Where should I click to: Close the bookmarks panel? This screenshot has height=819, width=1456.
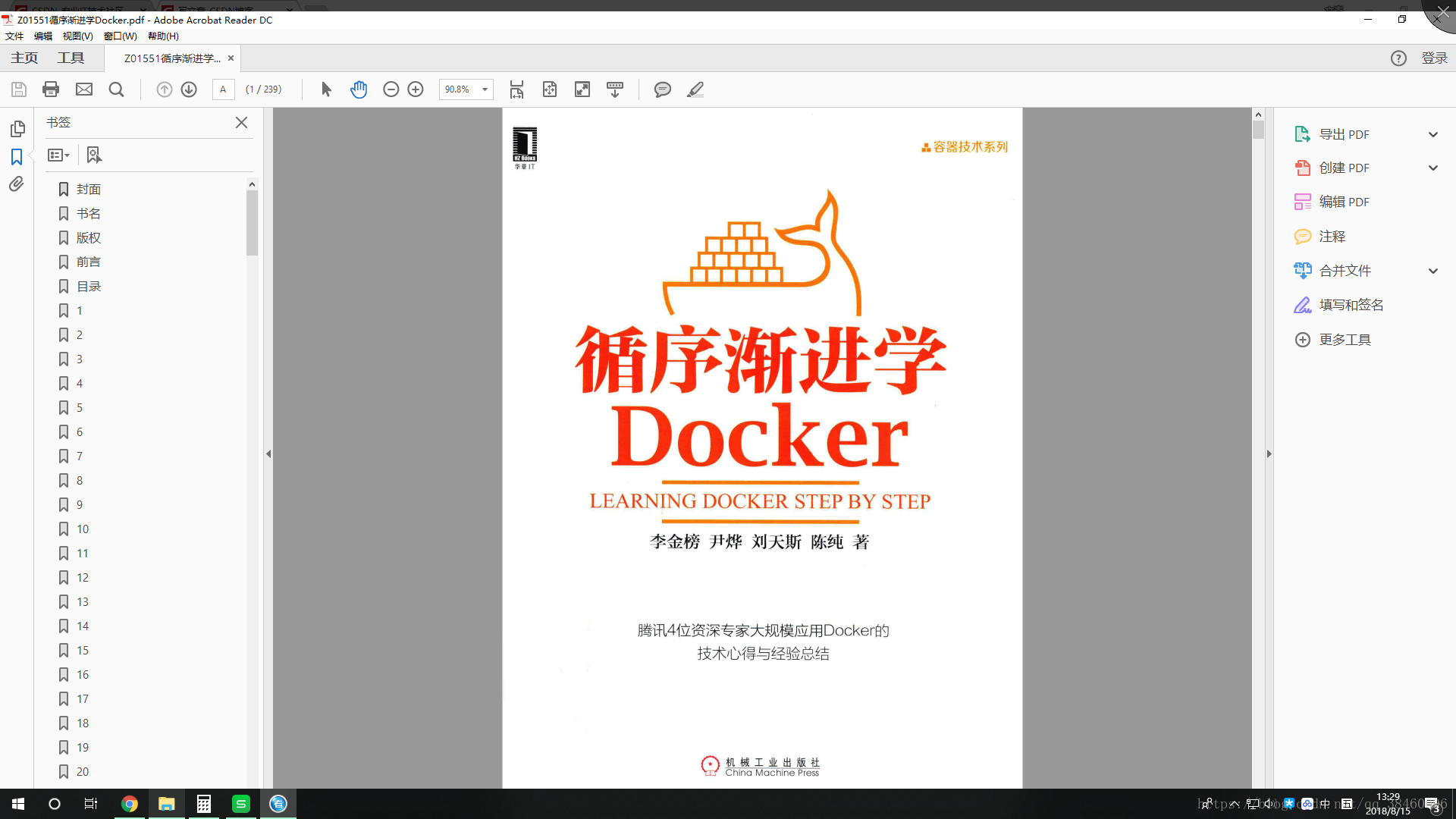[241, 122]
